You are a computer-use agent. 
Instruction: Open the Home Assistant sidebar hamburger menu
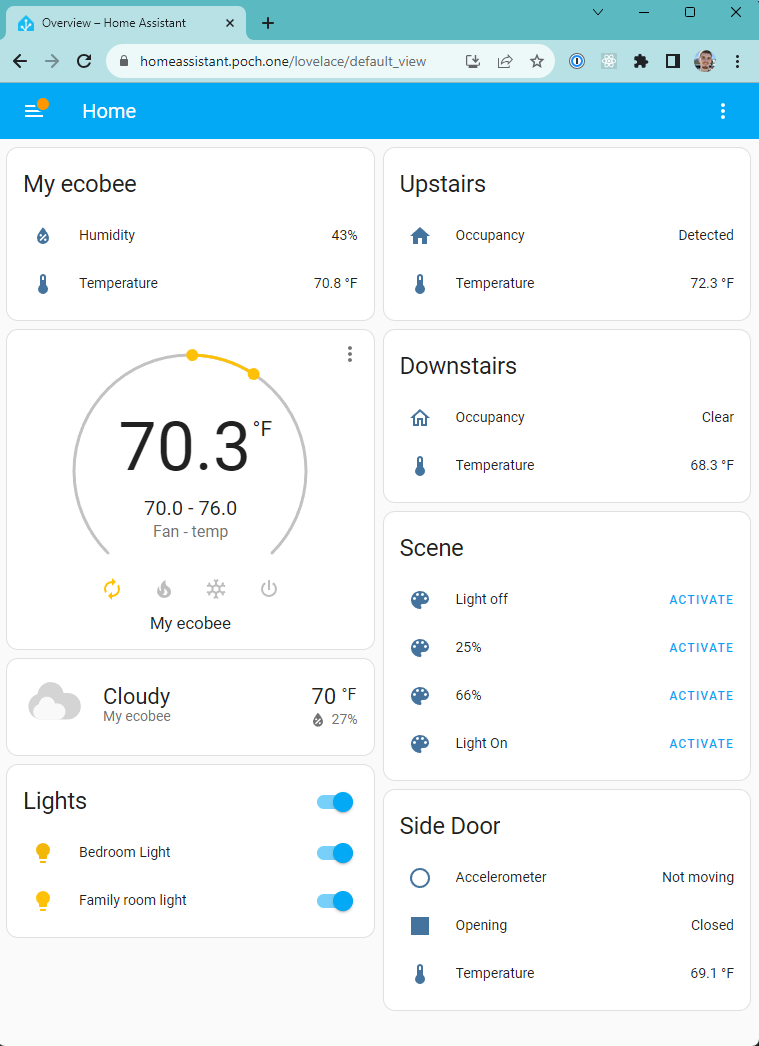tap(33, 111)
